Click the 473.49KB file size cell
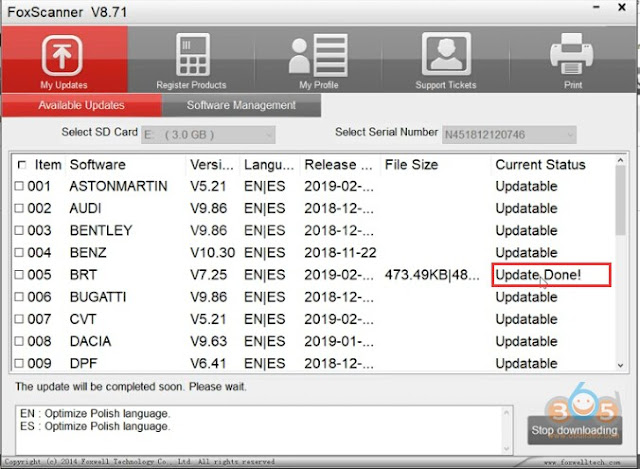Screen dimensions: 640x469 coord(432,275)
